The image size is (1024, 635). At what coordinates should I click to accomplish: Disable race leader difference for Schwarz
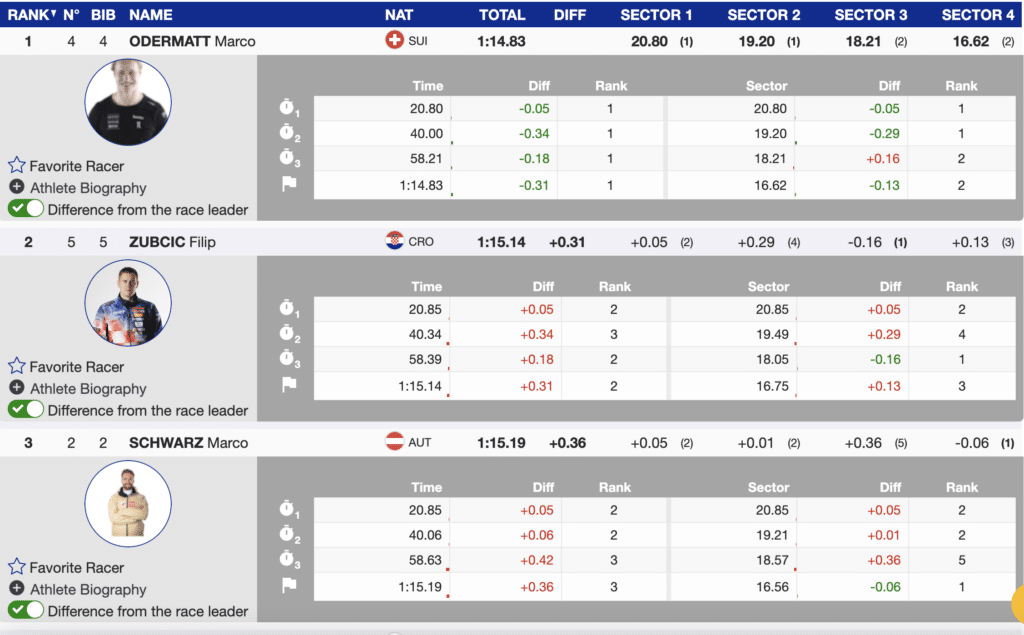point(26,610)
